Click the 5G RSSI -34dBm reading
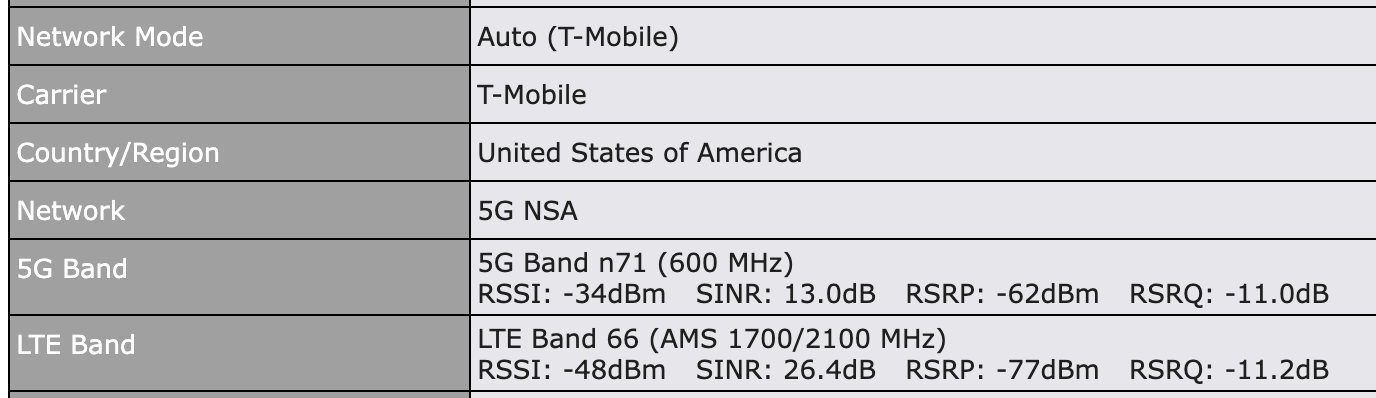This screenshot has height=398, width=1376. pyautogui.click(x=572, y=294)
